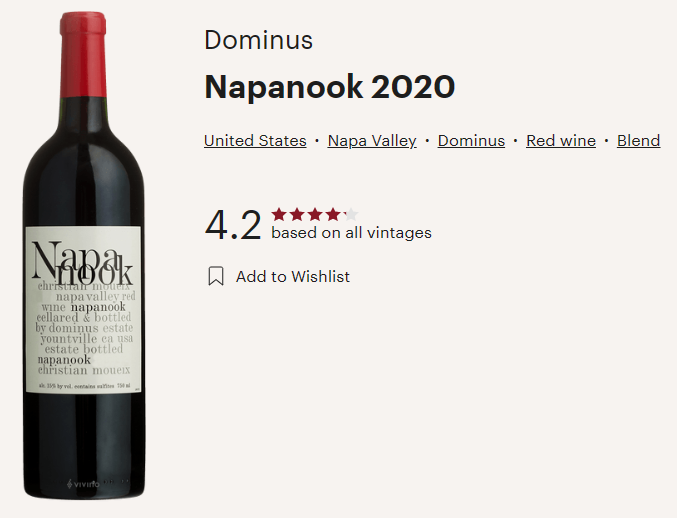This screenshot has width=677, height=518.
Task: Open the Blend grape link
Action: coord(639,141)
